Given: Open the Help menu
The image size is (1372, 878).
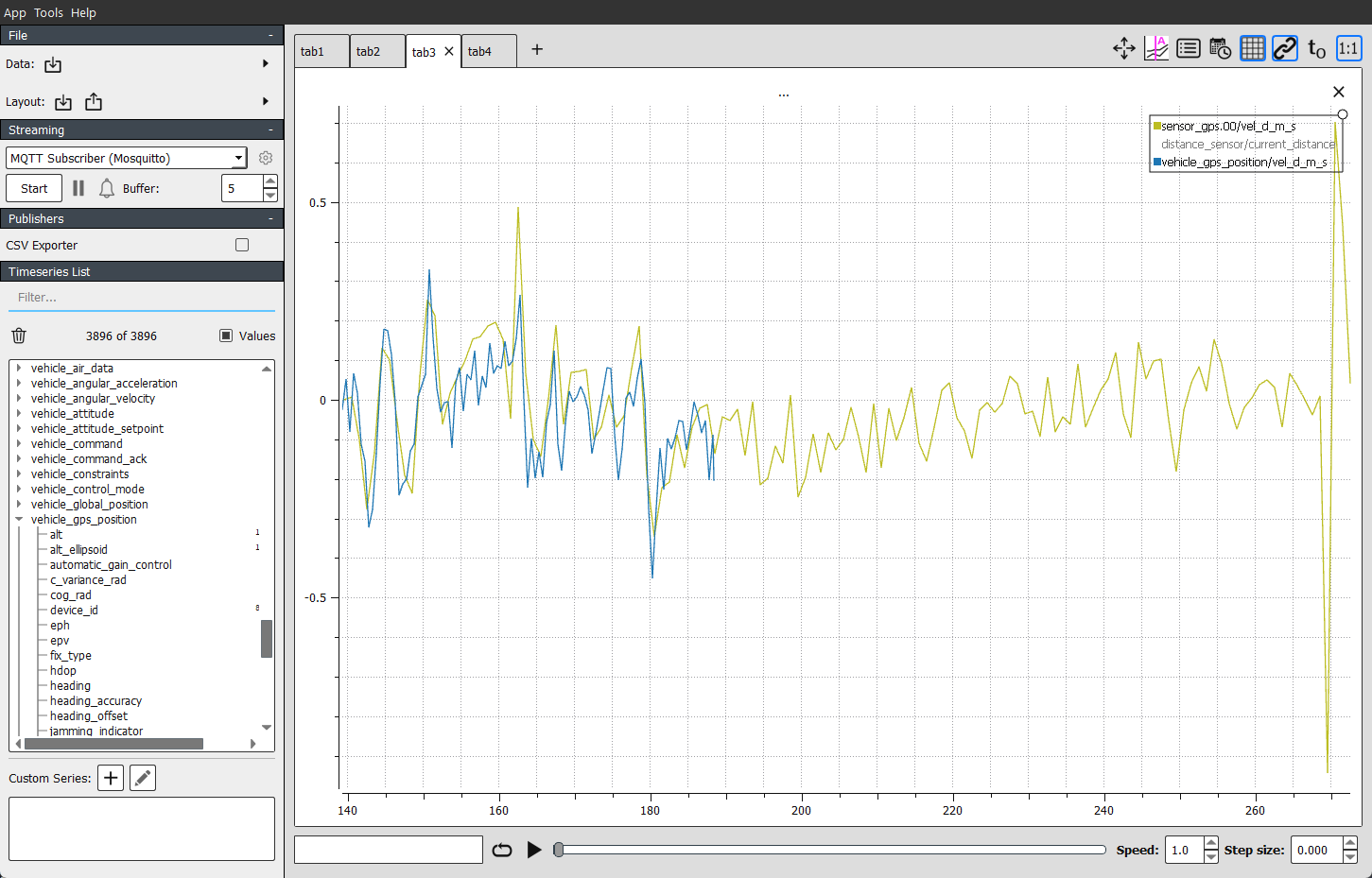Looking at the screenshot, I should [83, 12].
